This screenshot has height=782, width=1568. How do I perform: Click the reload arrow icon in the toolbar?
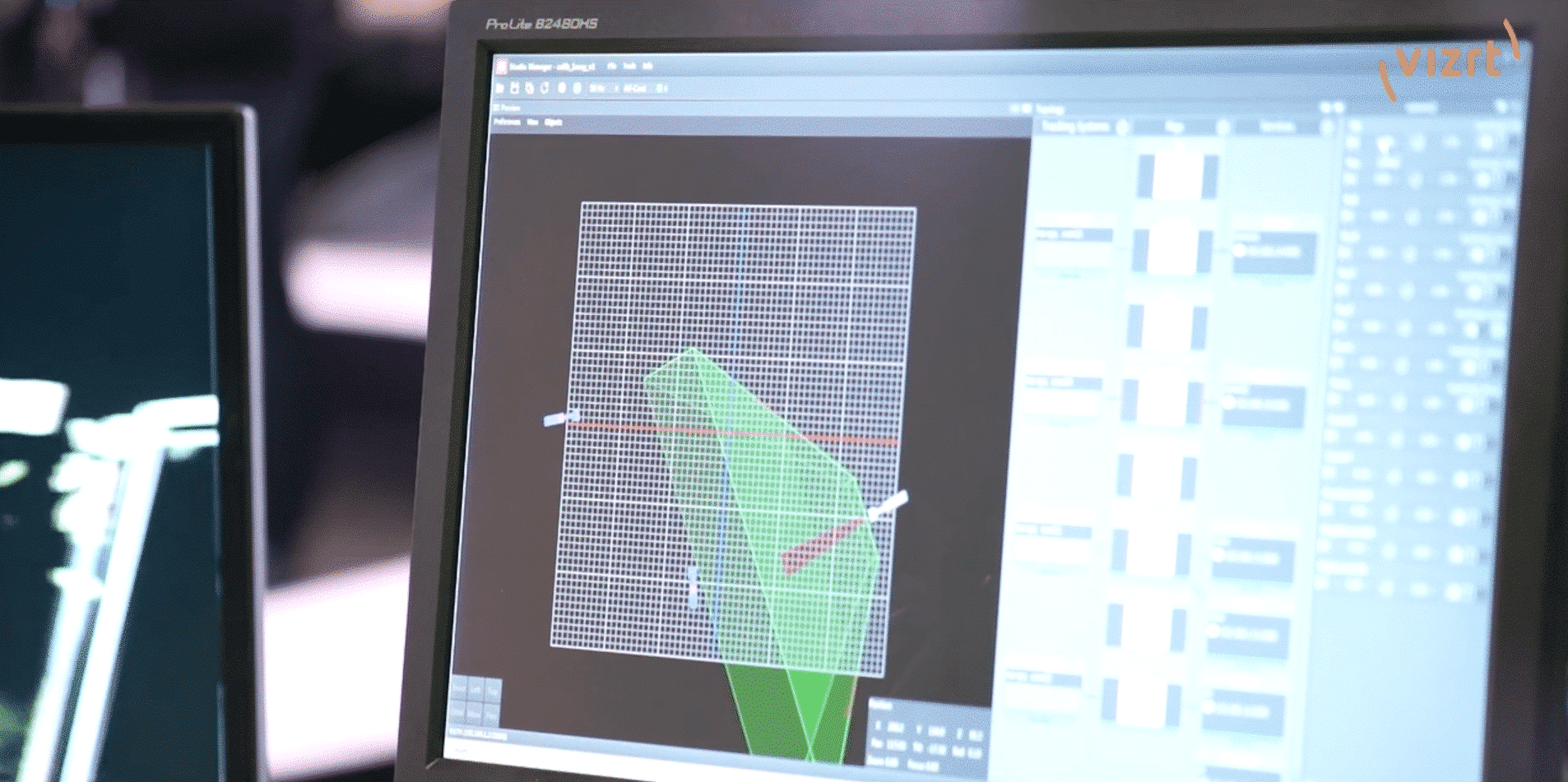click(x=545, y=88)
